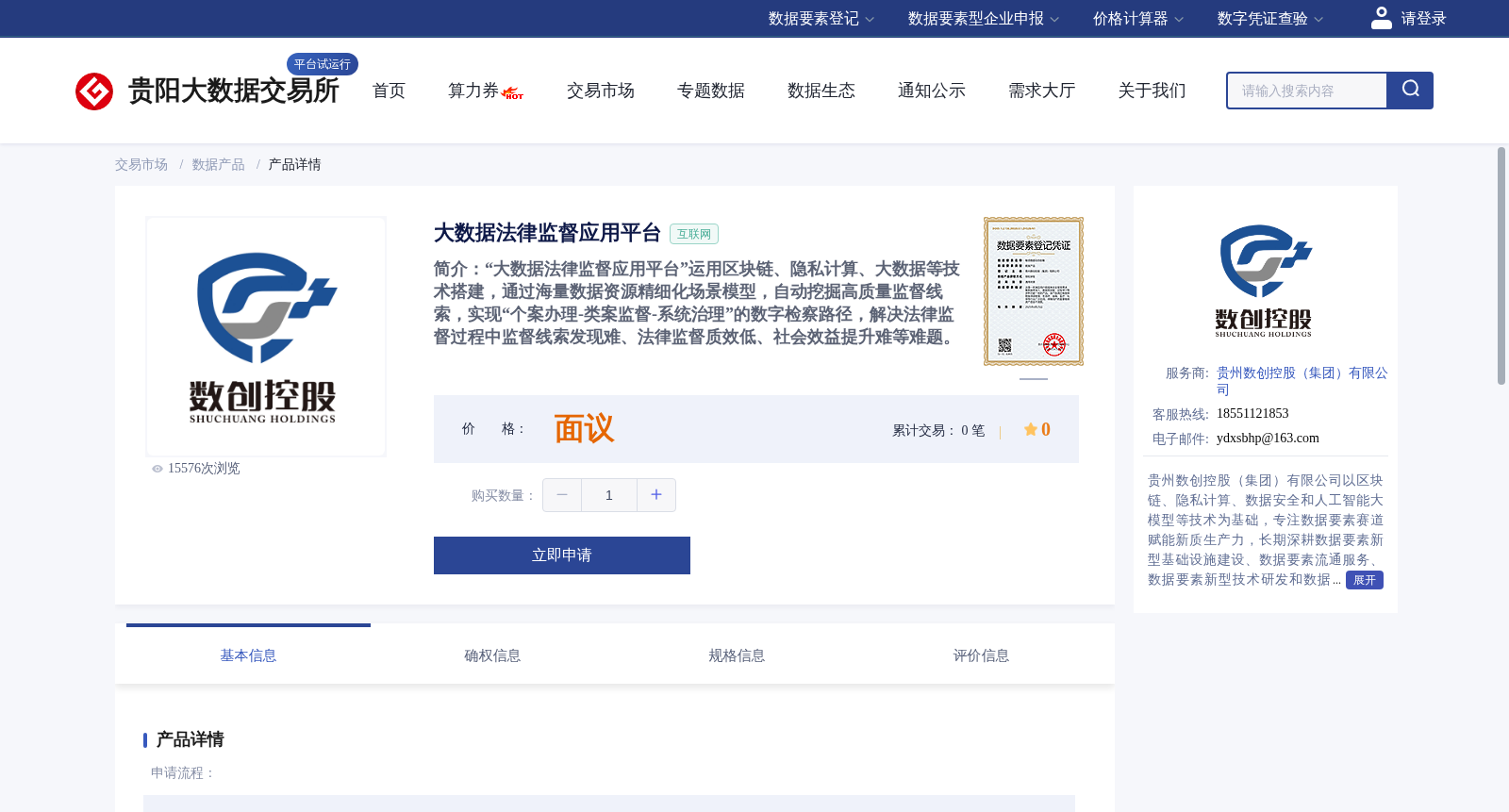Click the hotline number 18551121853

(1252, 414)
